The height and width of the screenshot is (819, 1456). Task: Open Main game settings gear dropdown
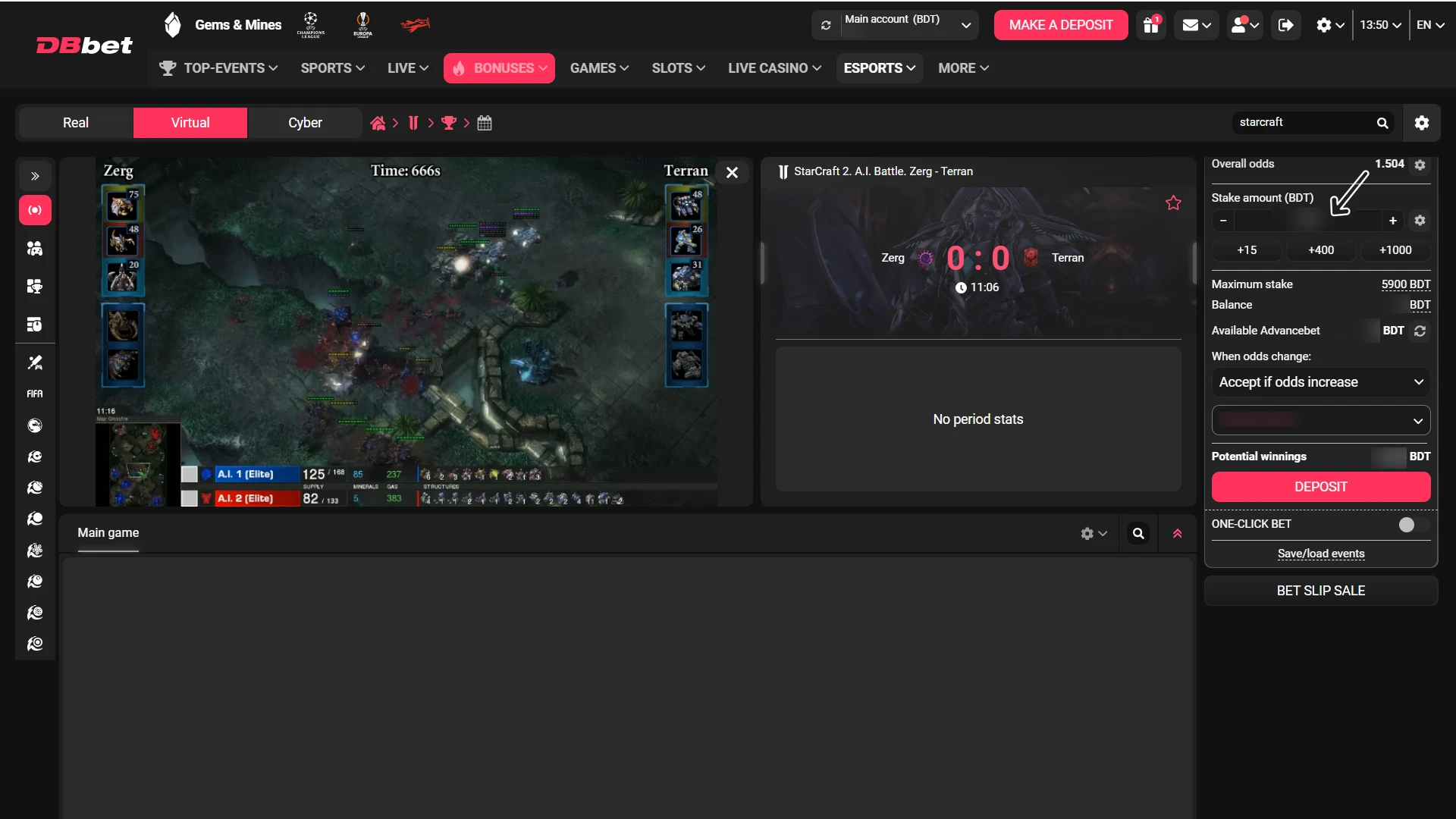1094,534
